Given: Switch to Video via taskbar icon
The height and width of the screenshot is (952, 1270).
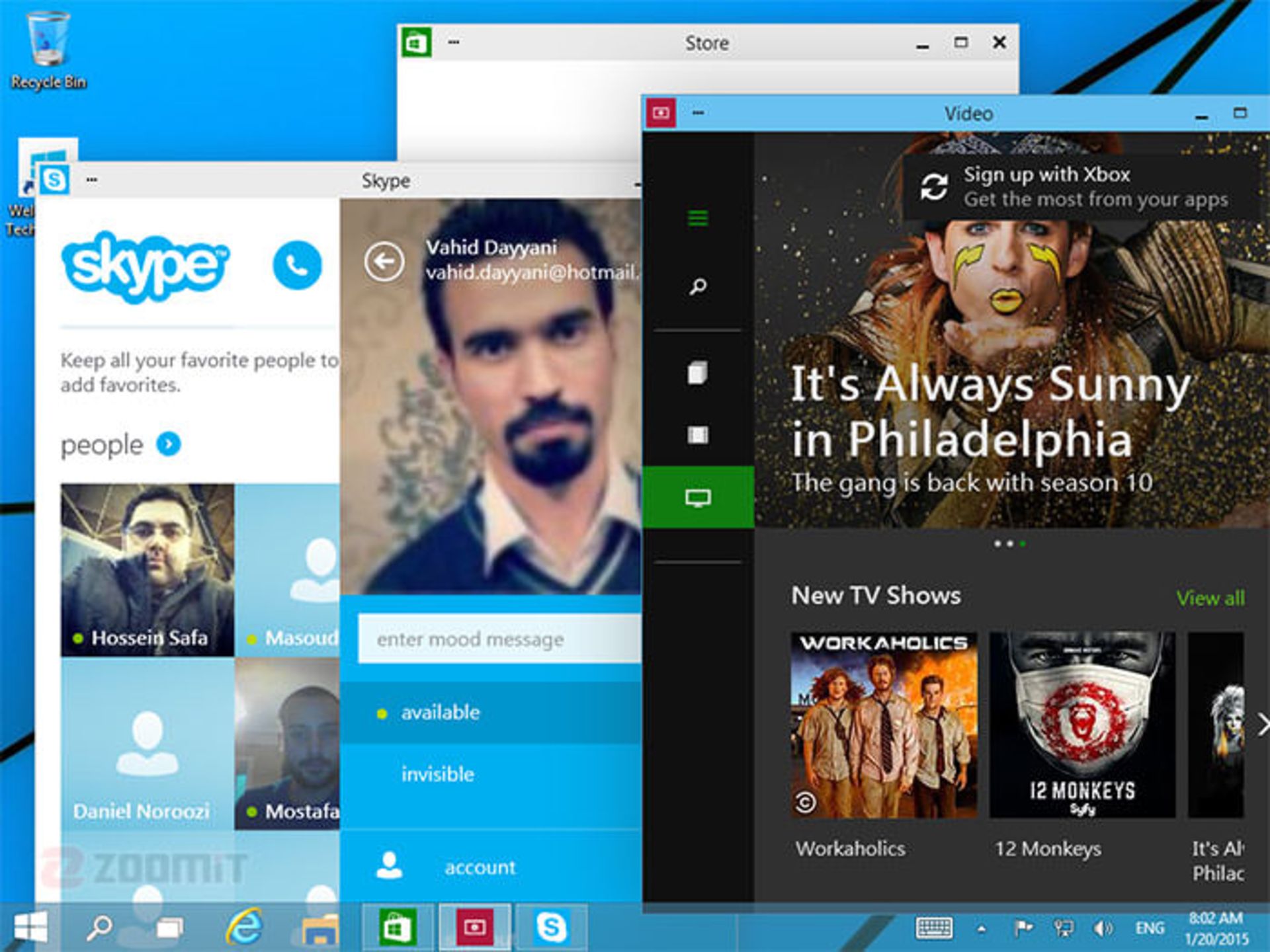Looking at the screenshot, I should click(474, 928).
